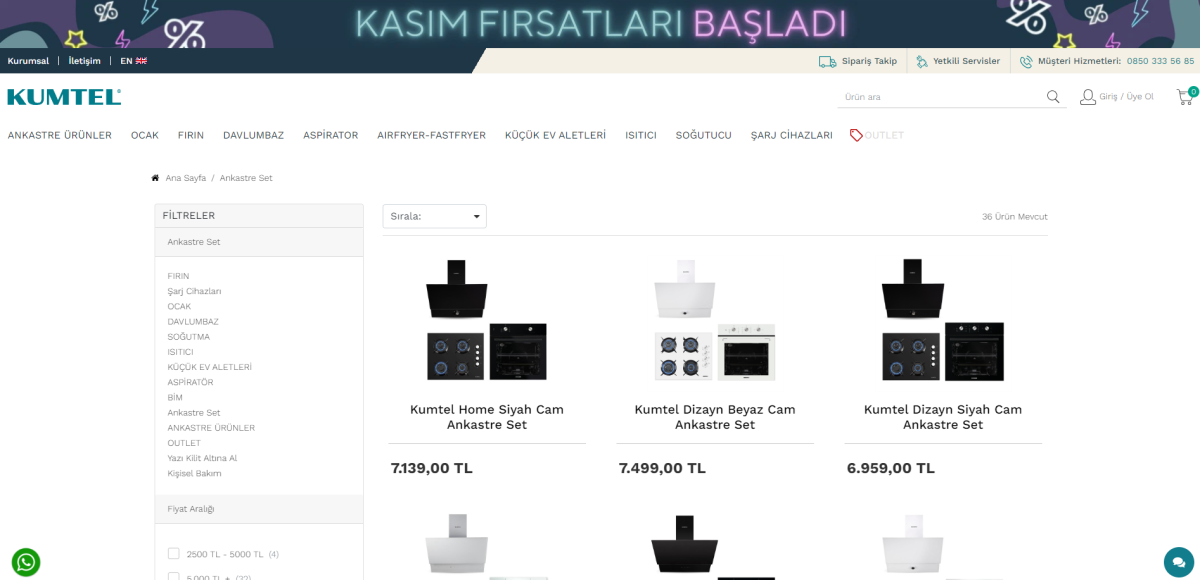The image size is (1200, 580).
Task: Click the user account icon
Action: [1088, 97]
